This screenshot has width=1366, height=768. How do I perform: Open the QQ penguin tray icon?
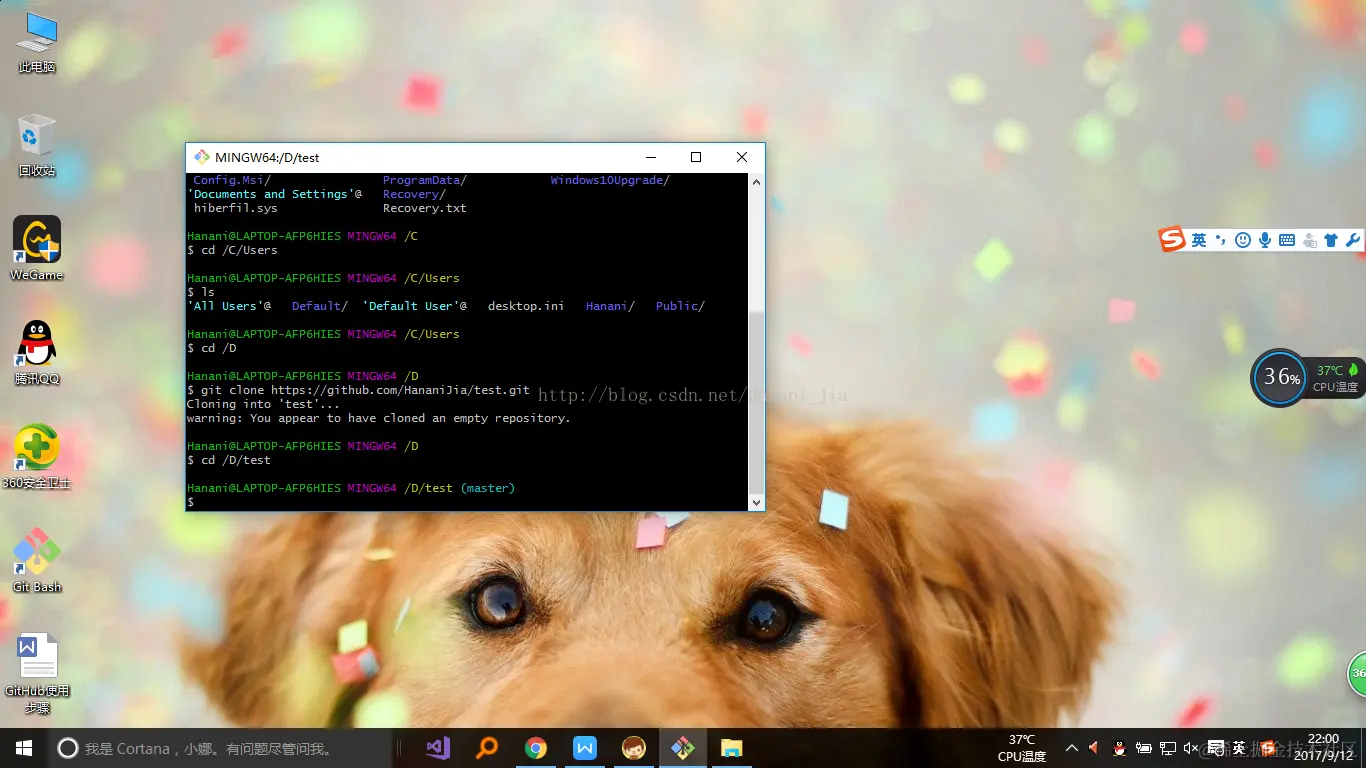tap(1119, 748)
